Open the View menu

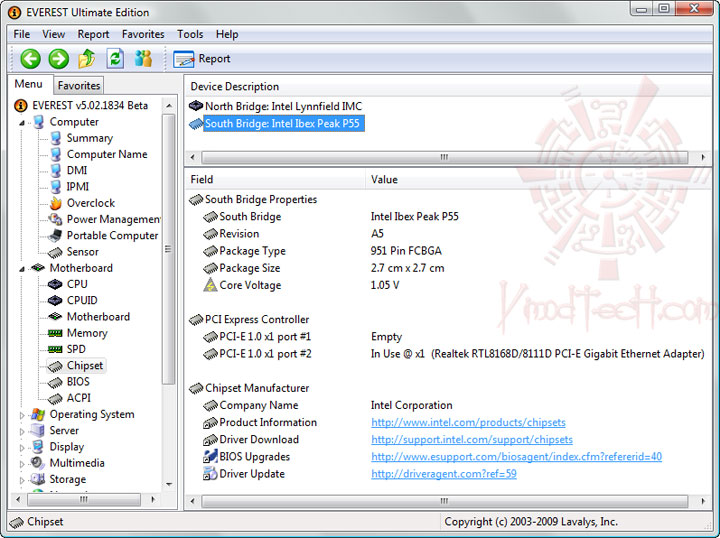[x=53, y=34]
